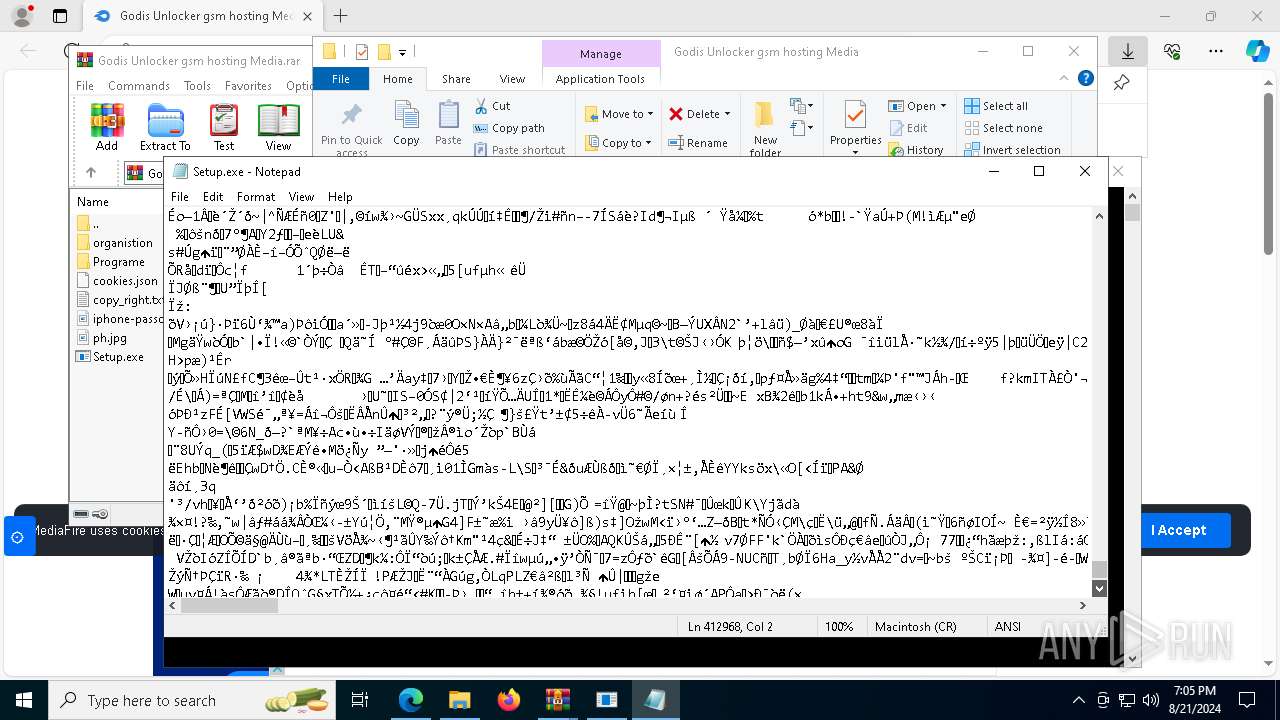Open Edge tab actions menu icon
Viewport: 1280px width, 720px height.
(x=60, y=16)
